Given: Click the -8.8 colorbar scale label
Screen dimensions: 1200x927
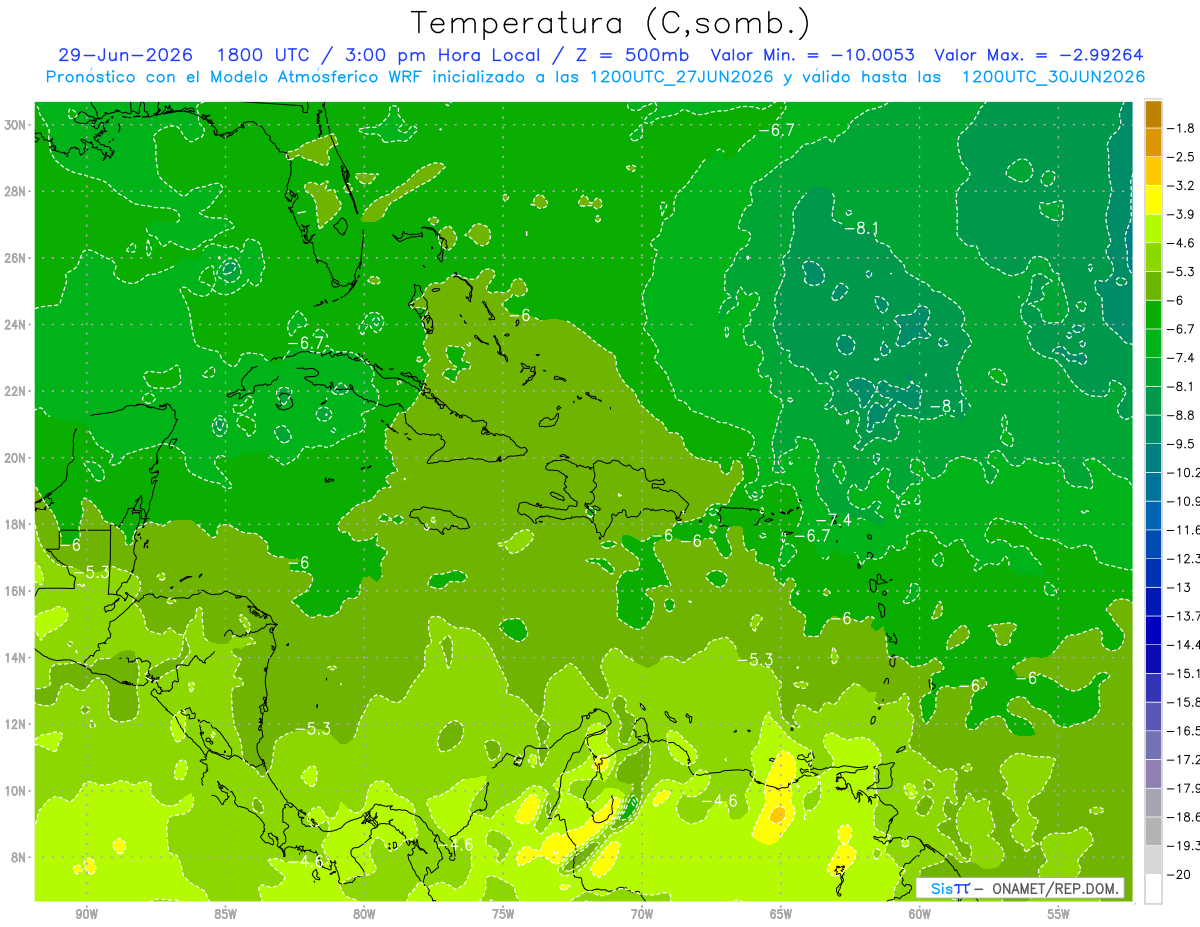Looking at the screenshot, I should (1182, 415).
